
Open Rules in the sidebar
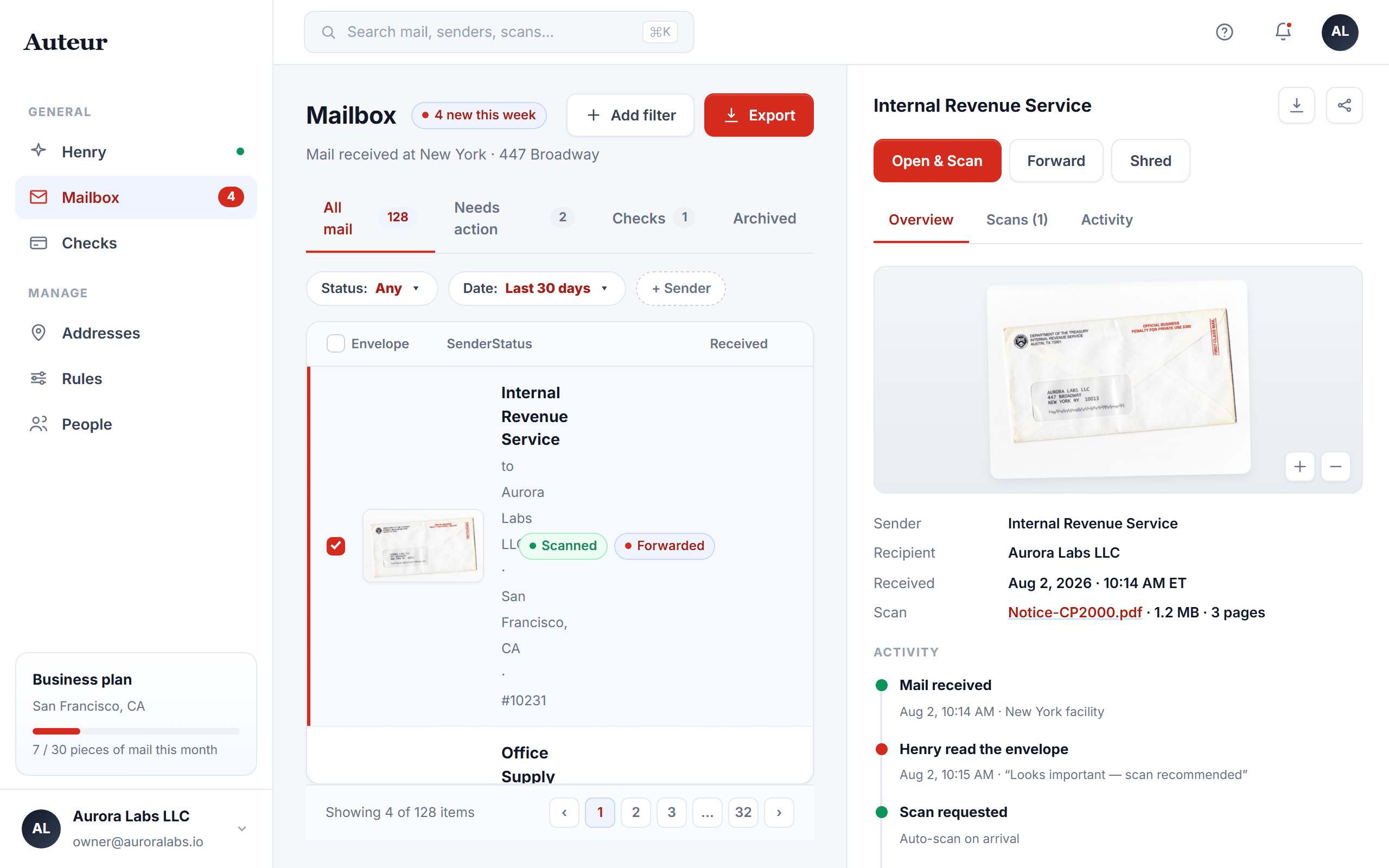pos(136,378)
